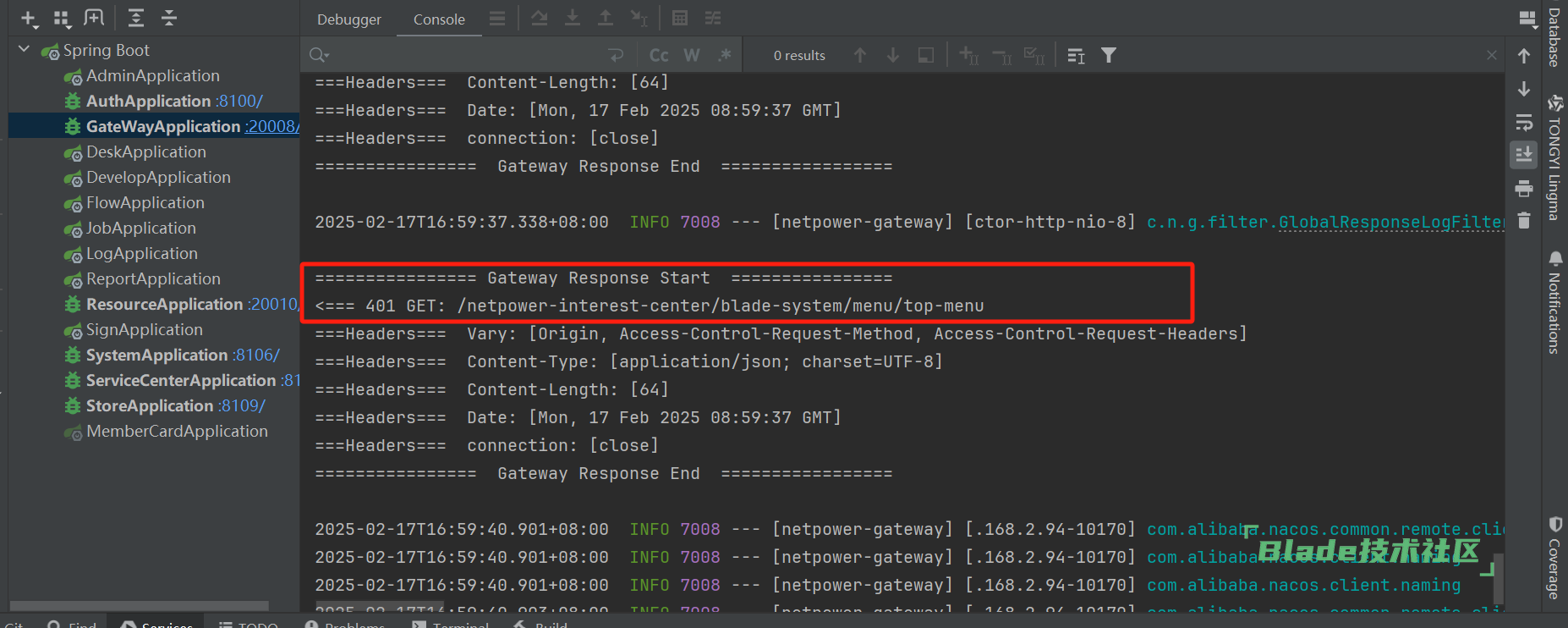Image resolution: width=1568 pixels, height=628 pixels.
Task: Toggle Regex (.*) search option
Action: (725, 55)
